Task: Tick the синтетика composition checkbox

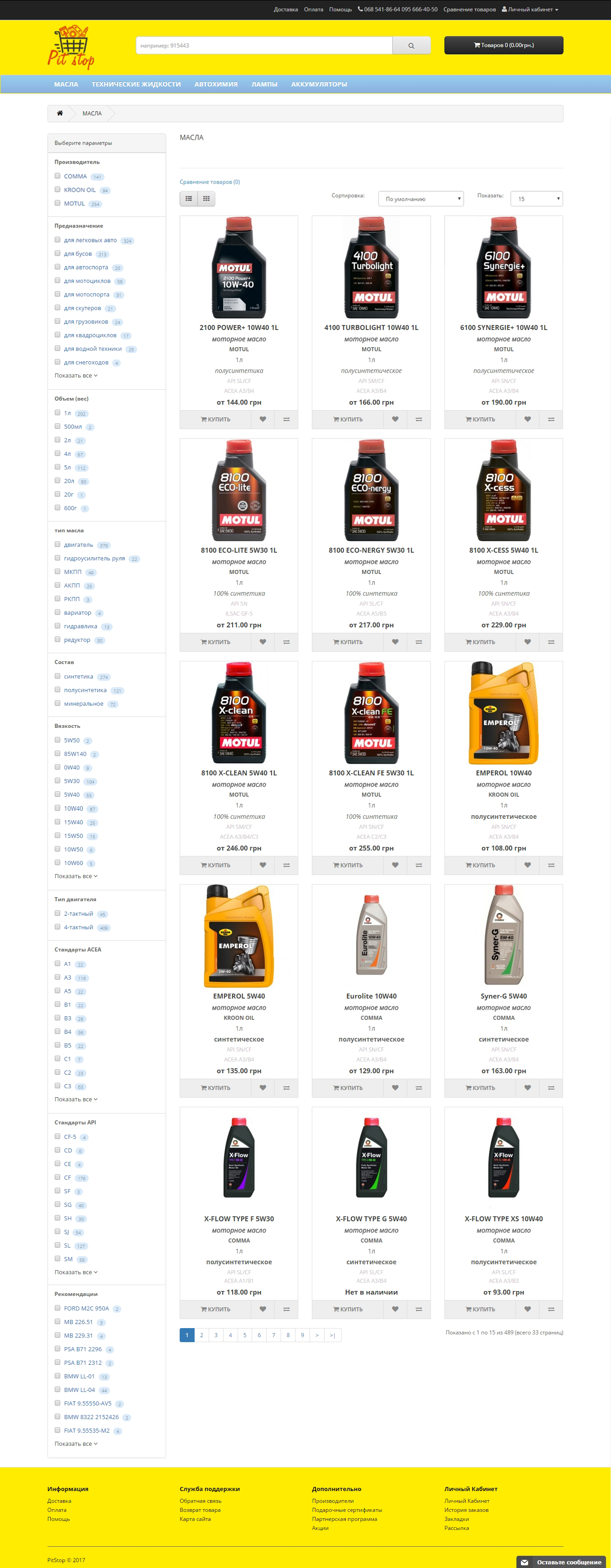Action: point(58,676)
